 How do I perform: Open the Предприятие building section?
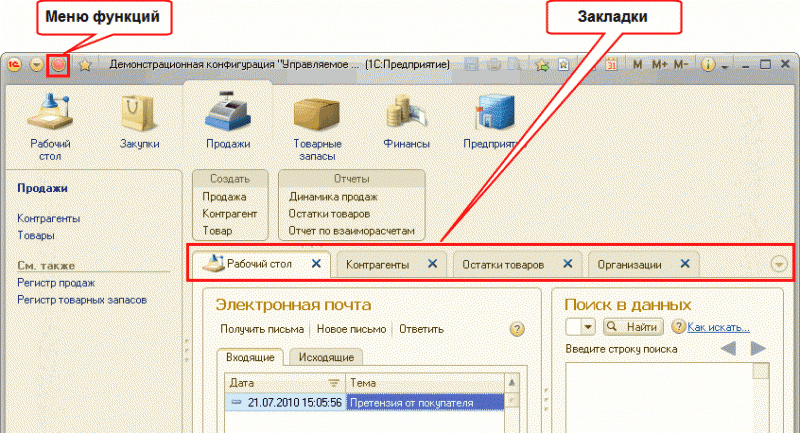coord(493,122)
